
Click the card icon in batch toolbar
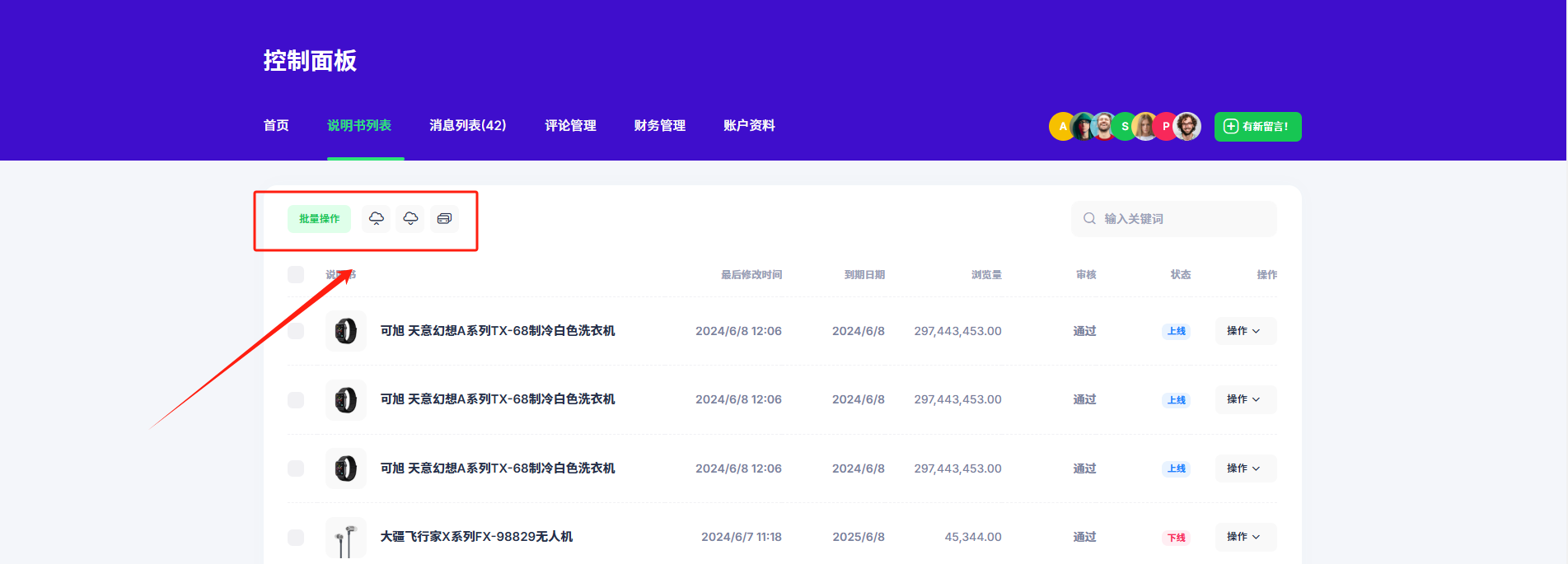(x=444, y=219)
